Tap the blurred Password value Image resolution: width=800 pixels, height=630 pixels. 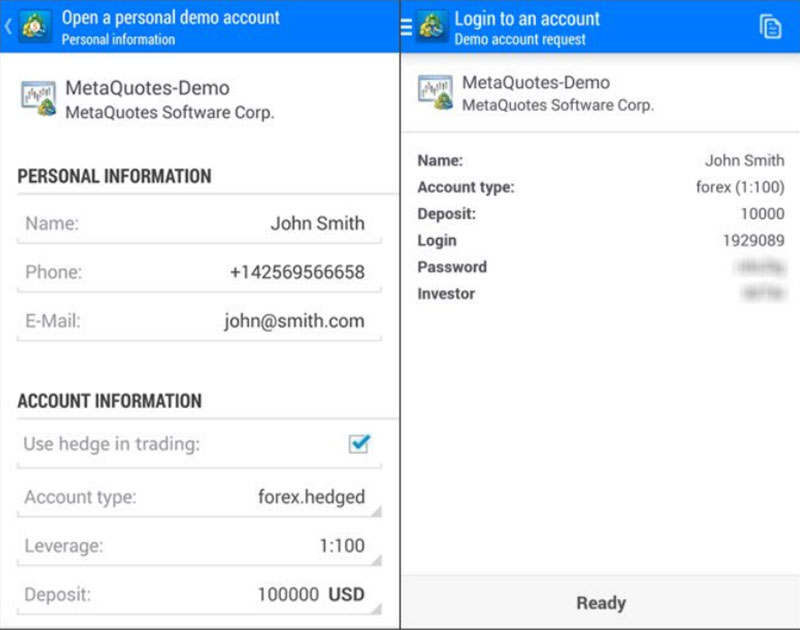point(760,267)
